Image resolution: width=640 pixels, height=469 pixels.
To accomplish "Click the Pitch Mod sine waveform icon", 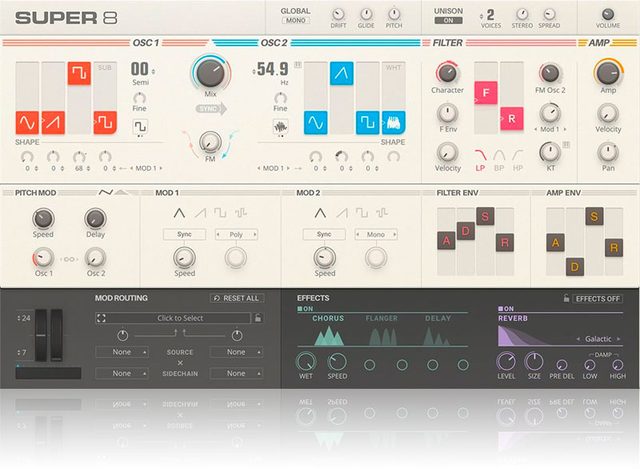I will click(x=106, y=192).
